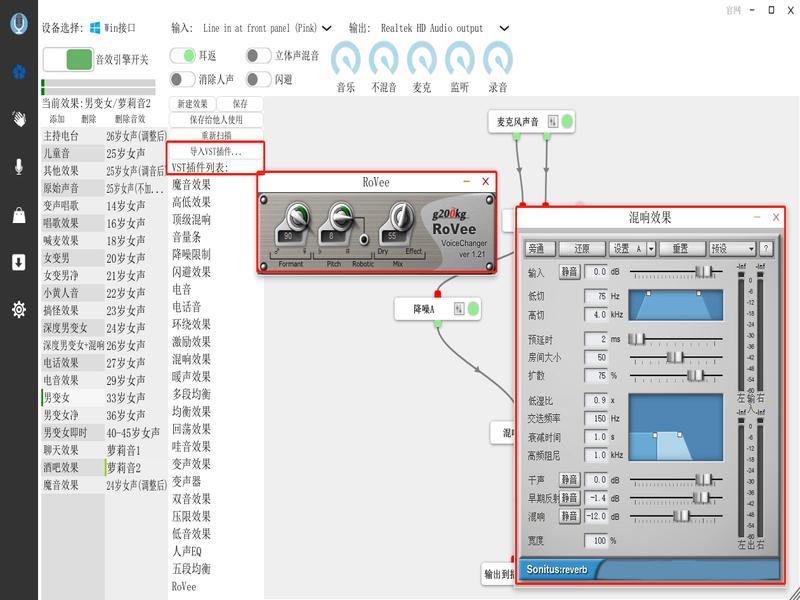
Task: Click the 录音 volume knob
Action: point(498,59)
